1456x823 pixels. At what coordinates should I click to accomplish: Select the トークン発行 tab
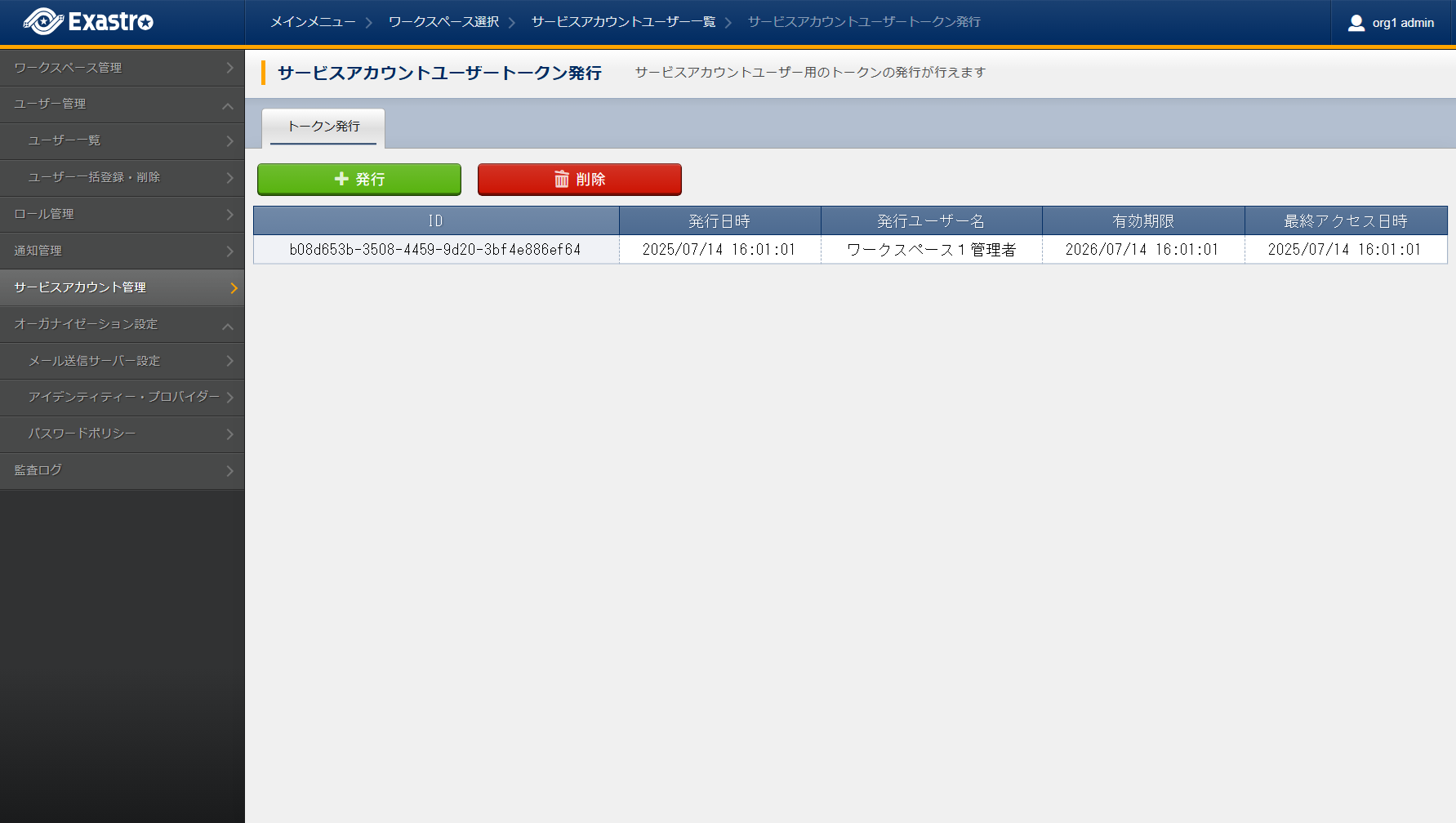tap(323, 127)
